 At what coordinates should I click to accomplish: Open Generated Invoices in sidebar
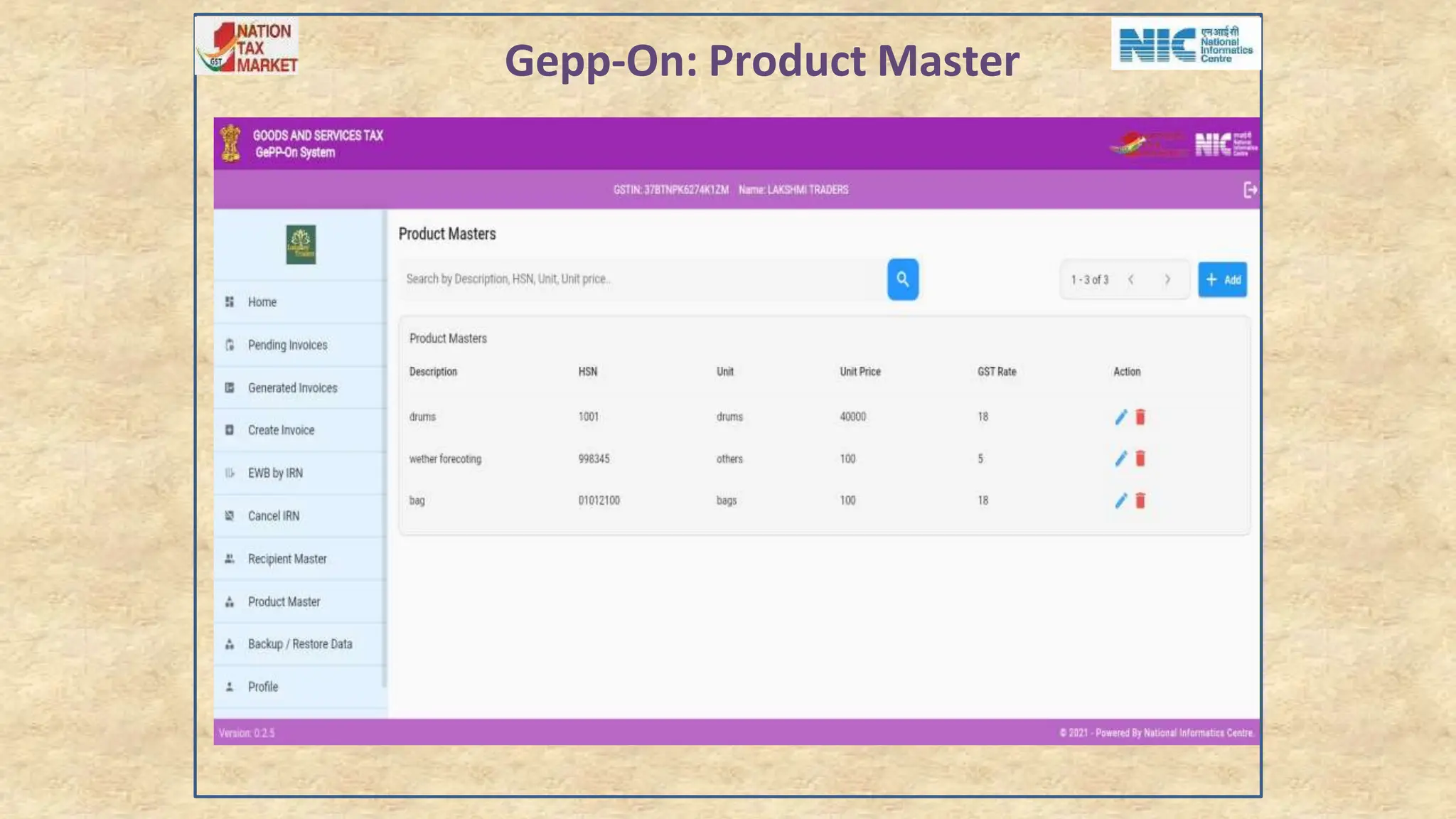click(300, 387)
